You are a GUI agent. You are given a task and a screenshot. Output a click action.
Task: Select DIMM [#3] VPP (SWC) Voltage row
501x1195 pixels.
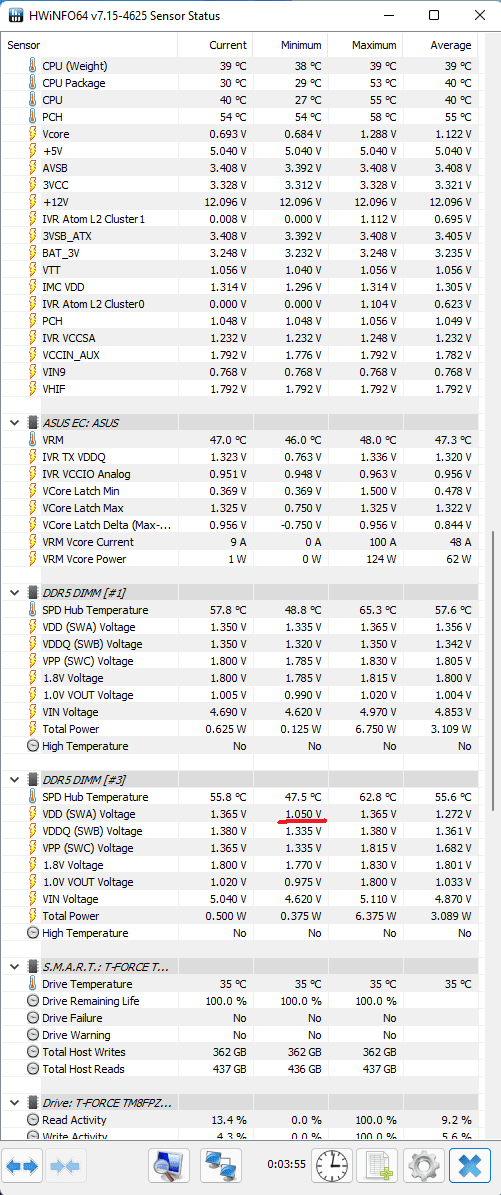pyautogui.click(x=241, y=848)
